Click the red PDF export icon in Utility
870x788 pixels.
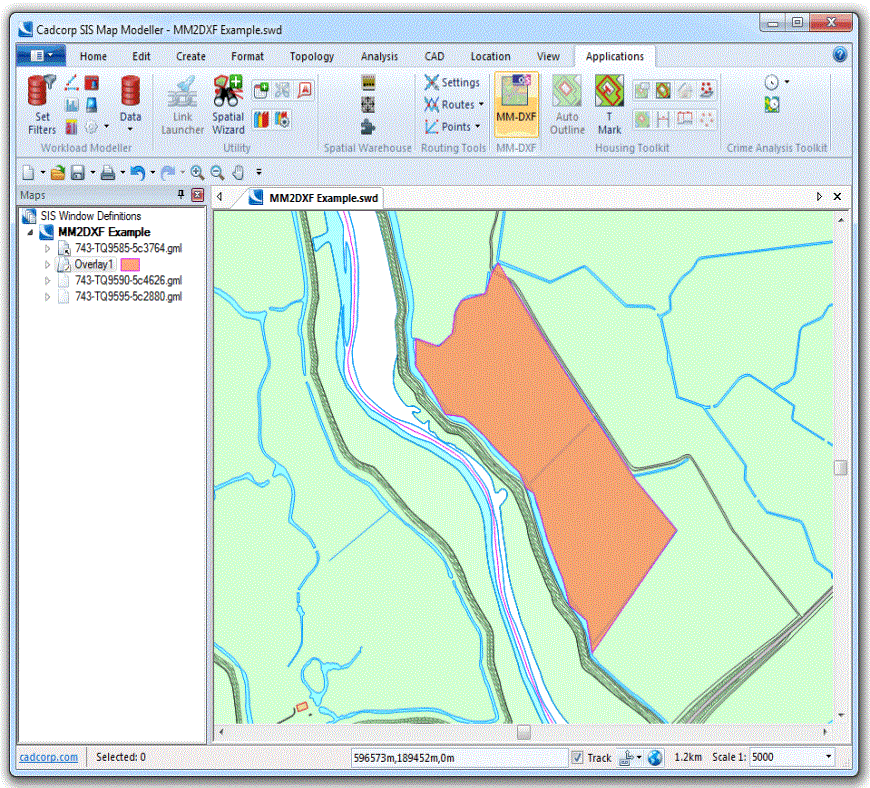click(305, 90)
